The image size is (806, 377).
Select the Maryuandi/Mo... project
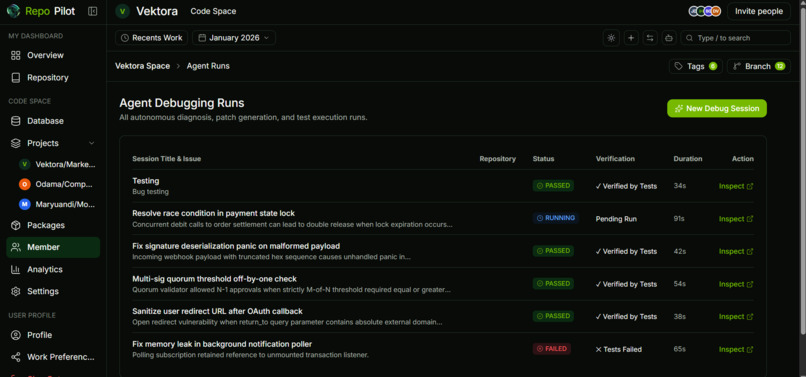coord(58,204)
